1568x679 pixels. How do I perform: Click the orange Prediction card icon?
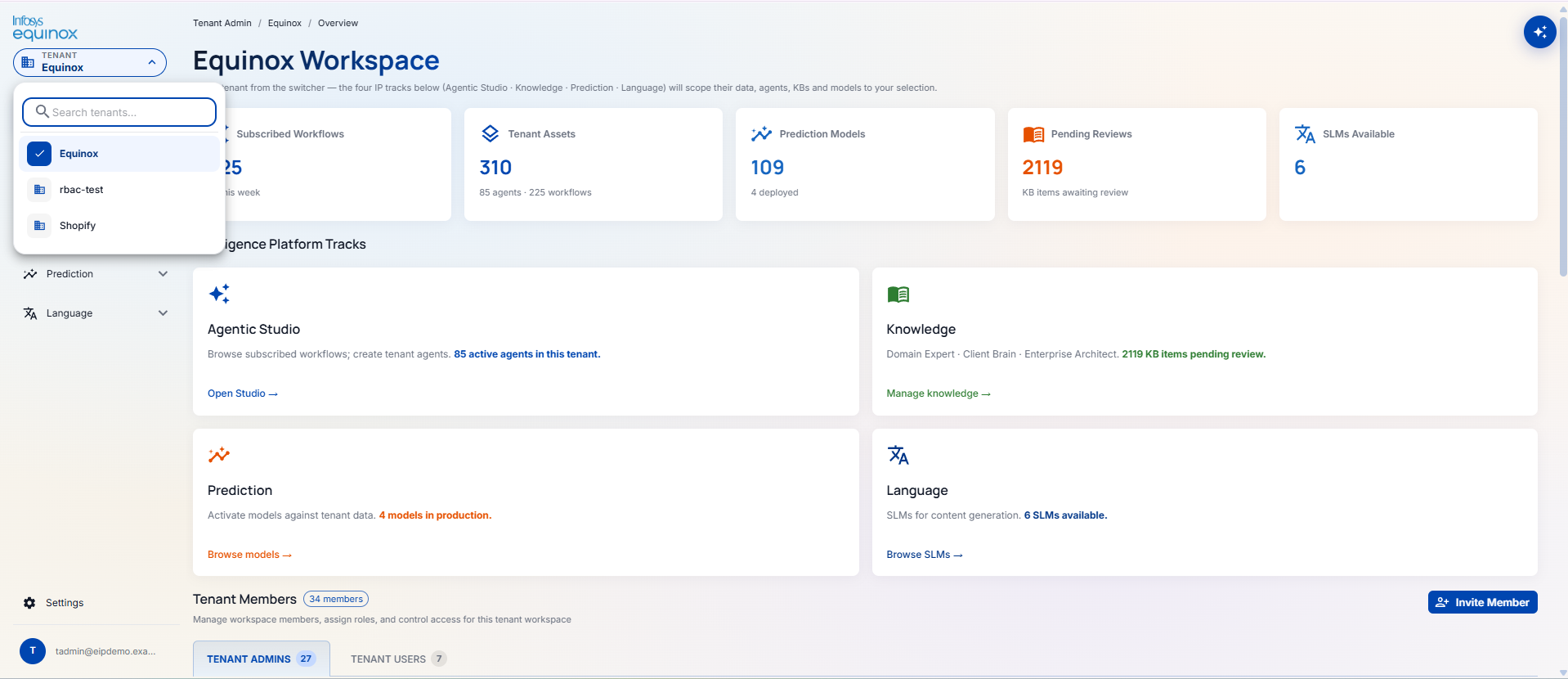219,455
